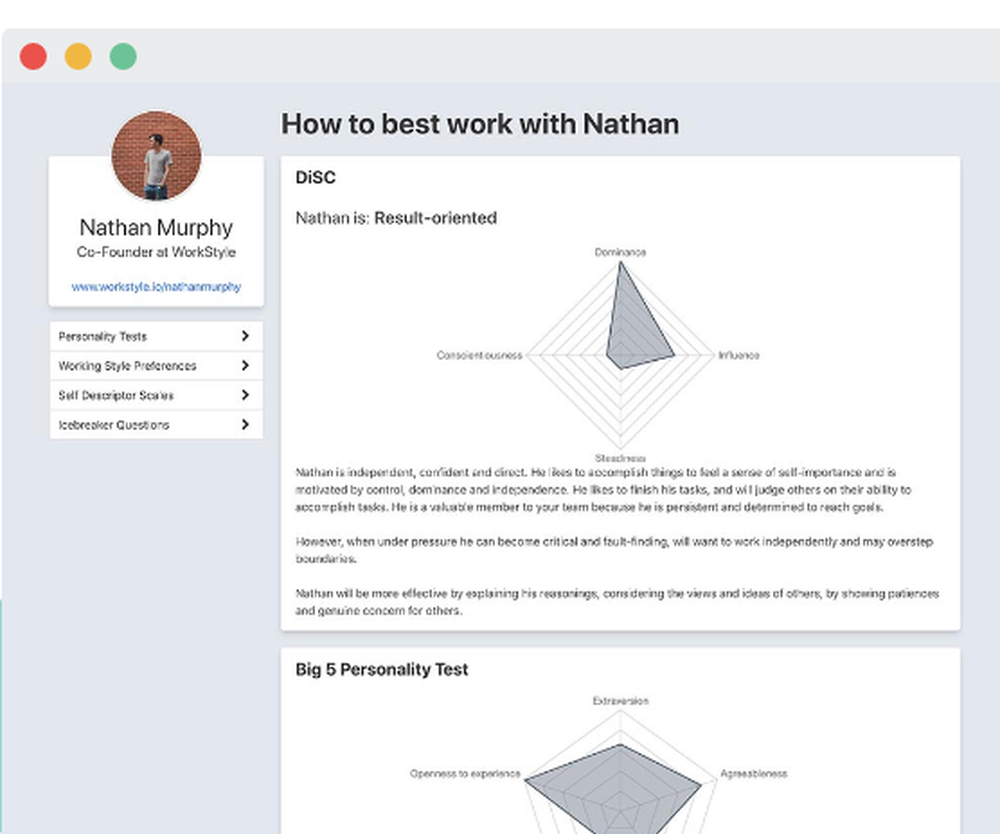Click the Extraversion axis label
This screenshot has height=834, width=1000.
(x=621, y=701)
